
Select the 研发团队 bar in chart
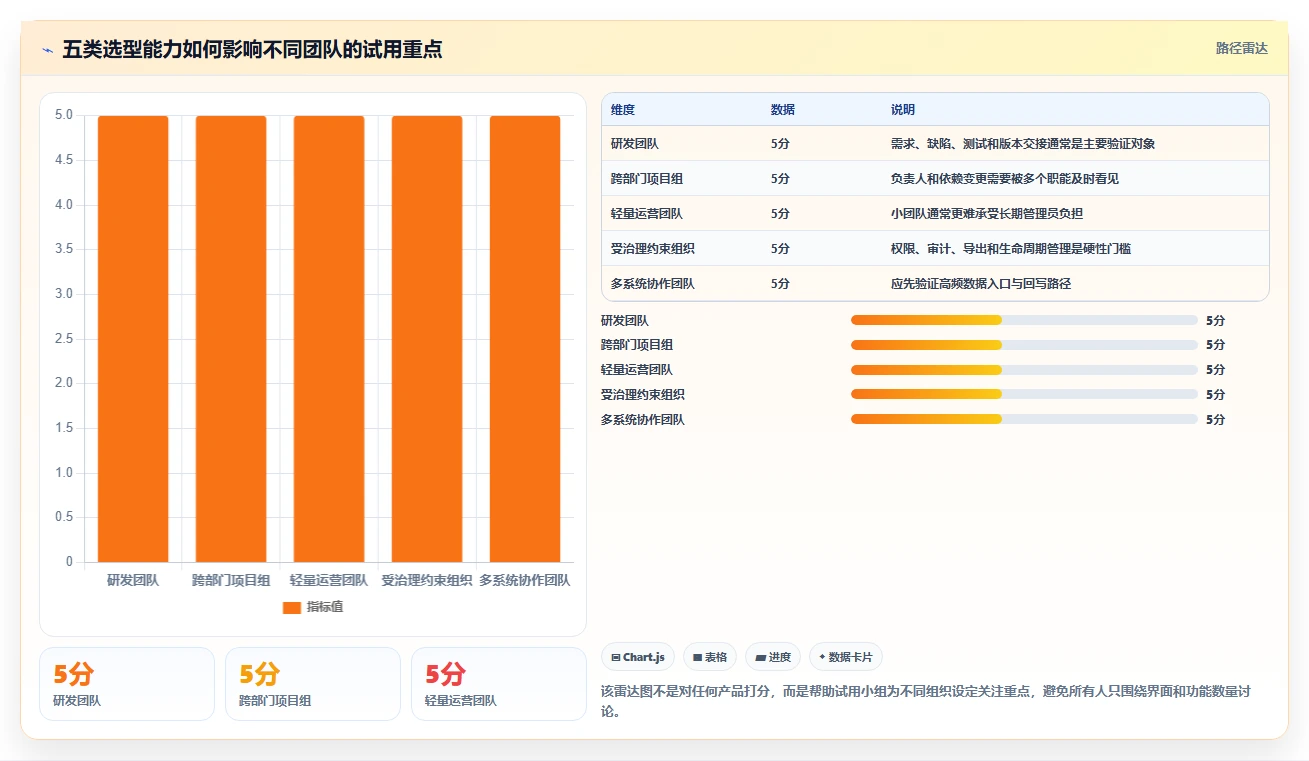133,339
